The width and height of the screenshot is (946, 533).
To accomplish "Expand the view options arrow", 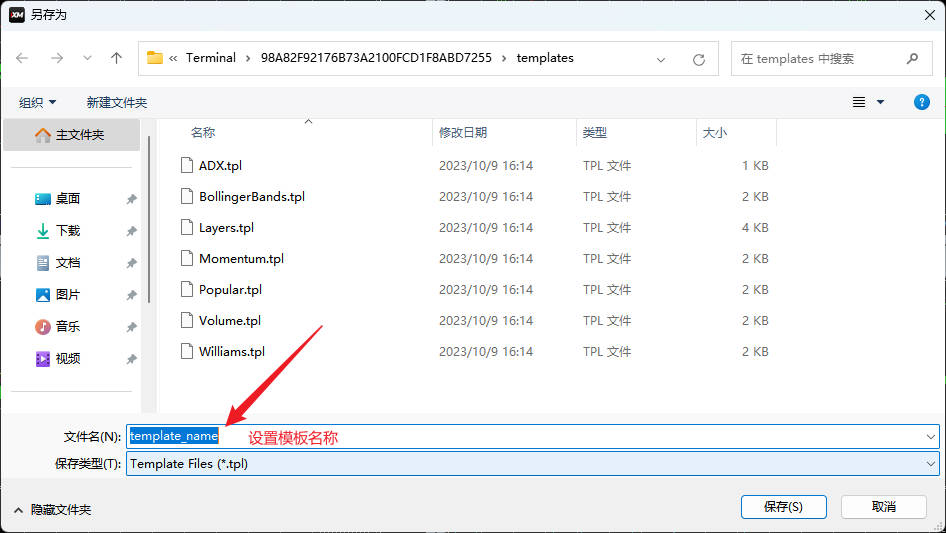I will [x=880, y=102].
